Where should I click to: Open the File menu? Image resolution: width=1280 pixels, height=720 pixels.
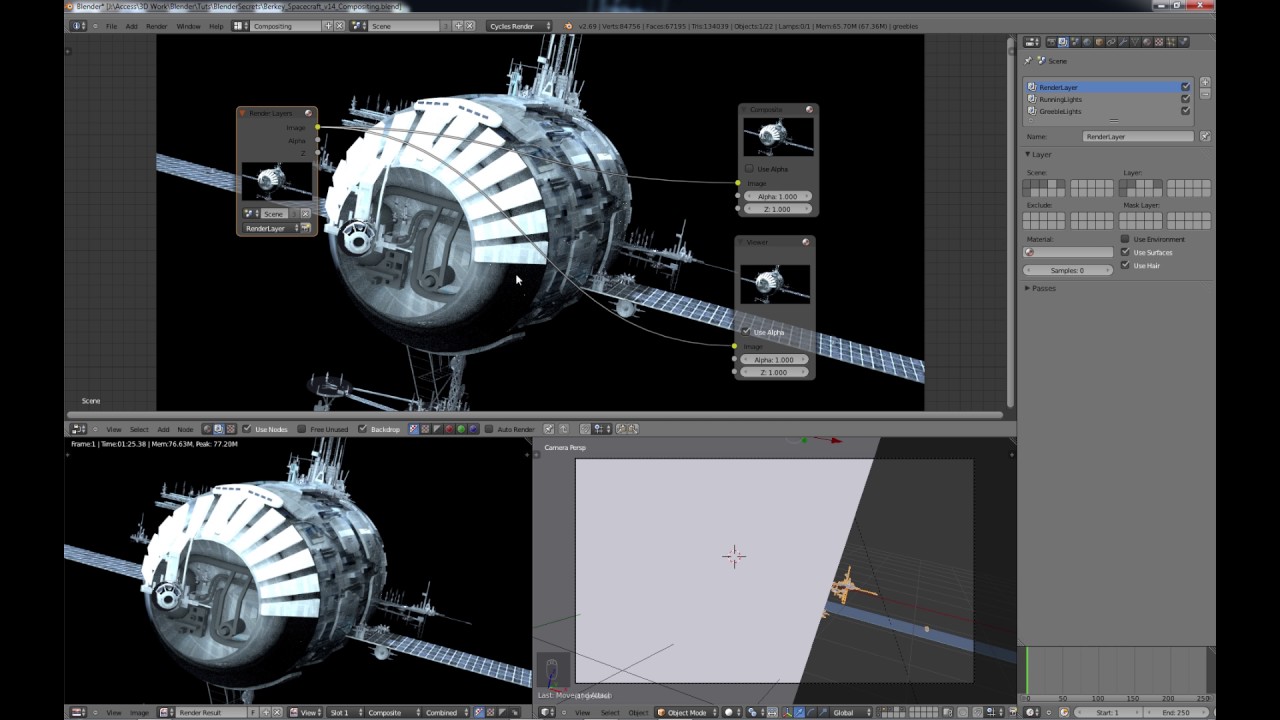(111, 25)
